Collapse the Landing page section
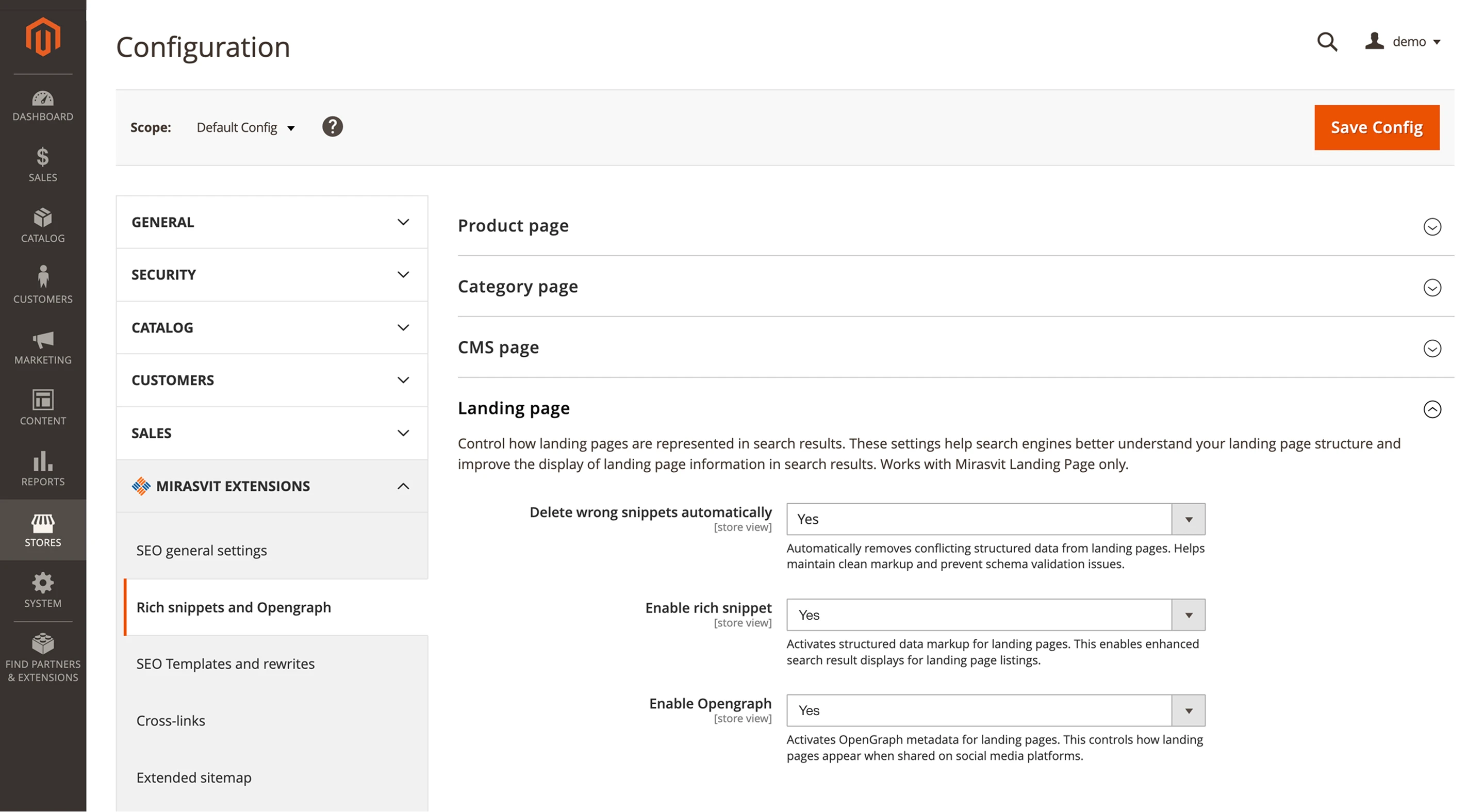 1433,410
